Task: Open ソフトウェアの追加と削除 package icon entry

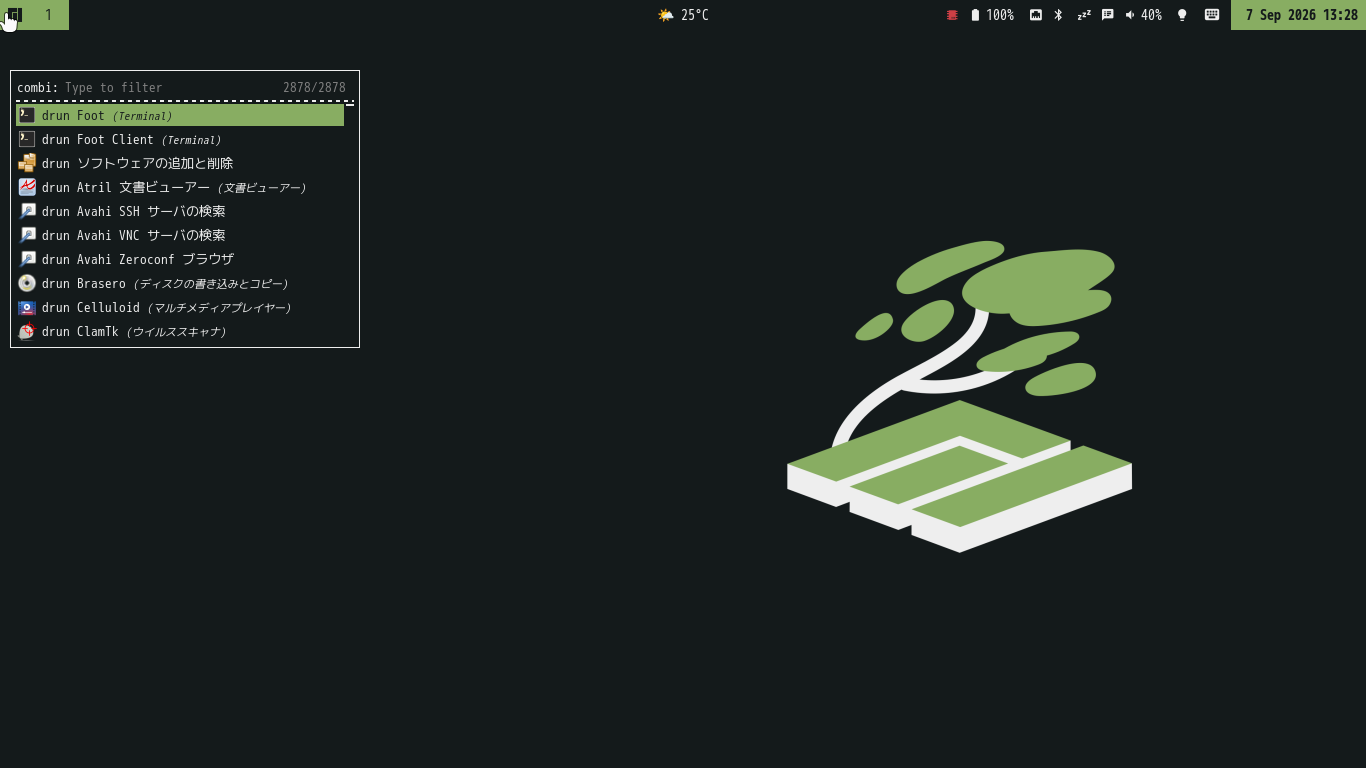Action: point(180,163)
